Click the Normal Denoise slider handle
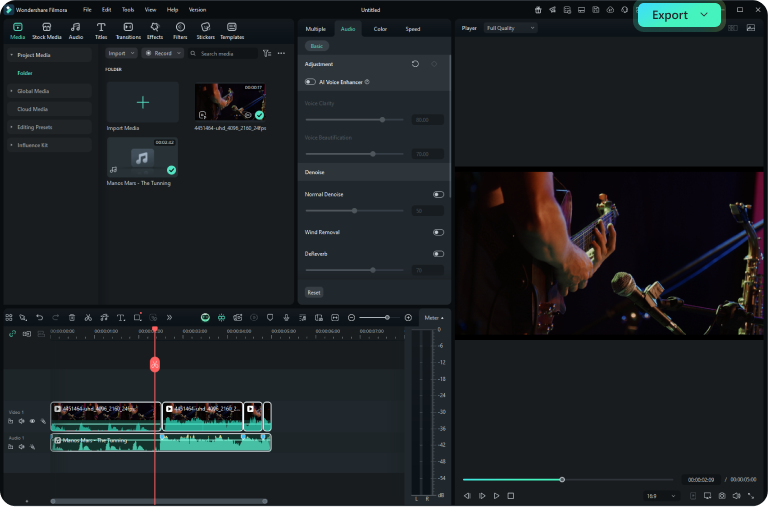This screenshot has height=507, width=768. (x=354, y=211)
